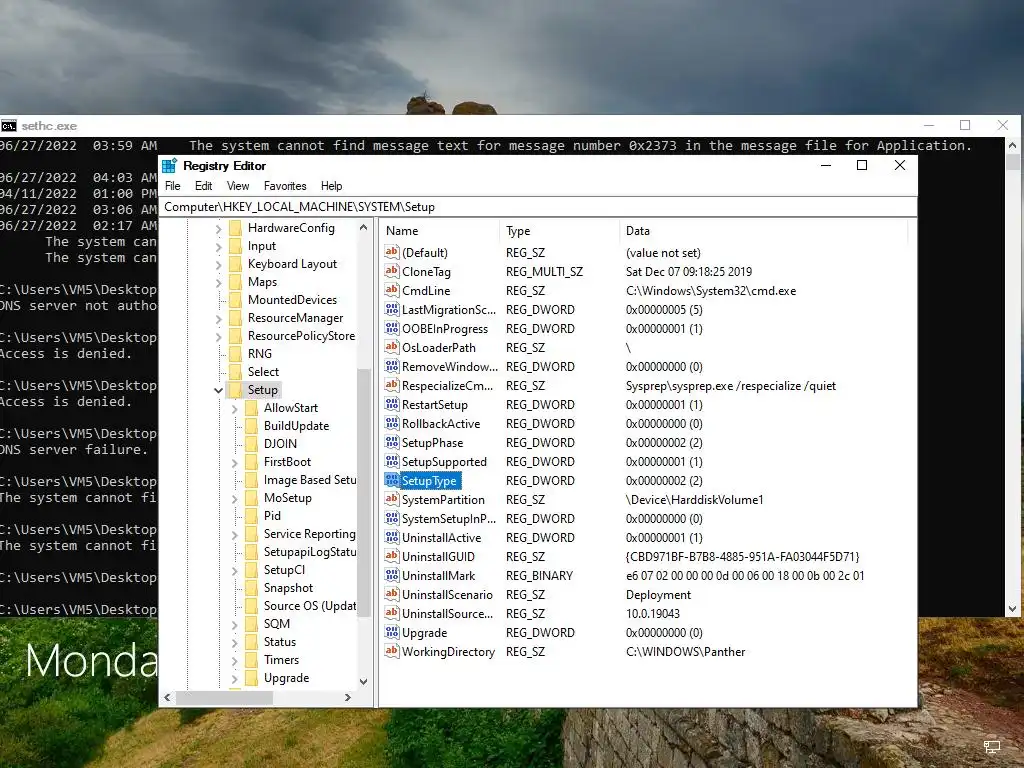
Task: Open the View menu
Action: click(238, 186)
